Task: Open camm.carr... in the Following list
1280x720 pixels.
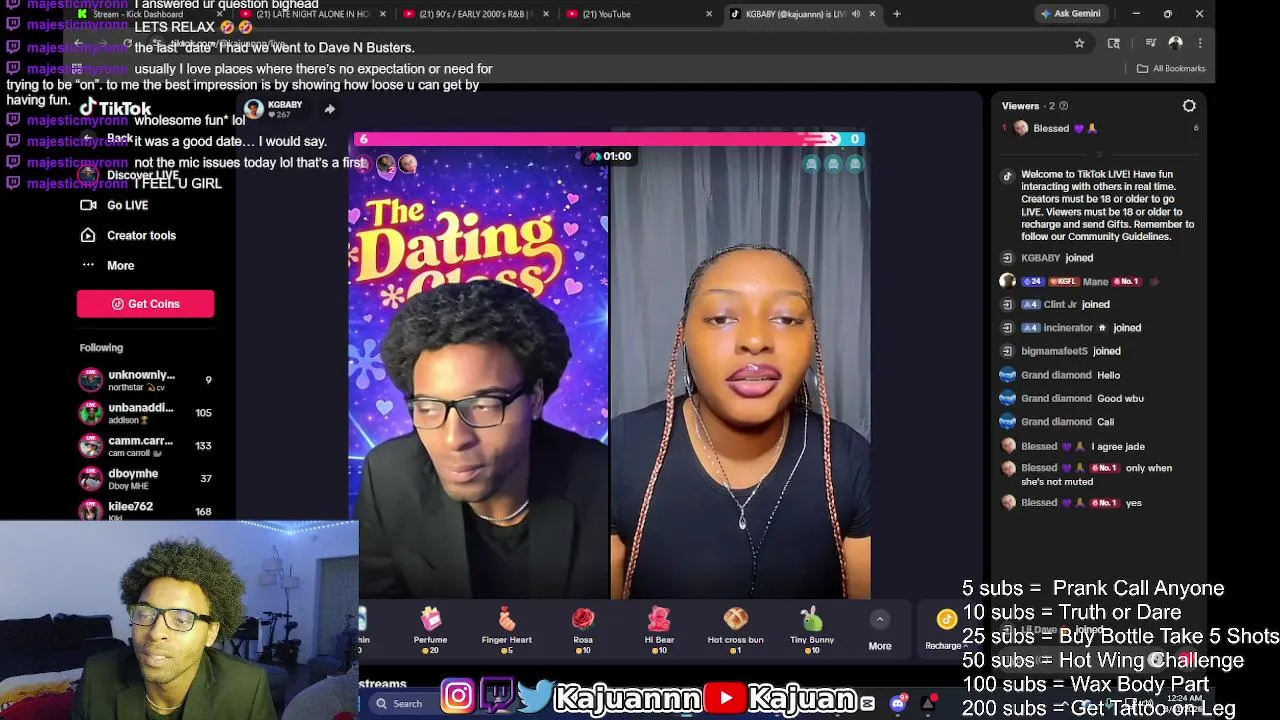Action: [x=145, y=446]
